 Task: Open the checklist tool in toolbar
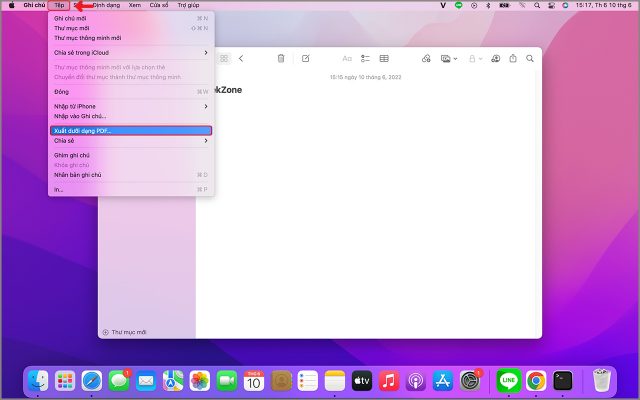(x=365, y=59)
